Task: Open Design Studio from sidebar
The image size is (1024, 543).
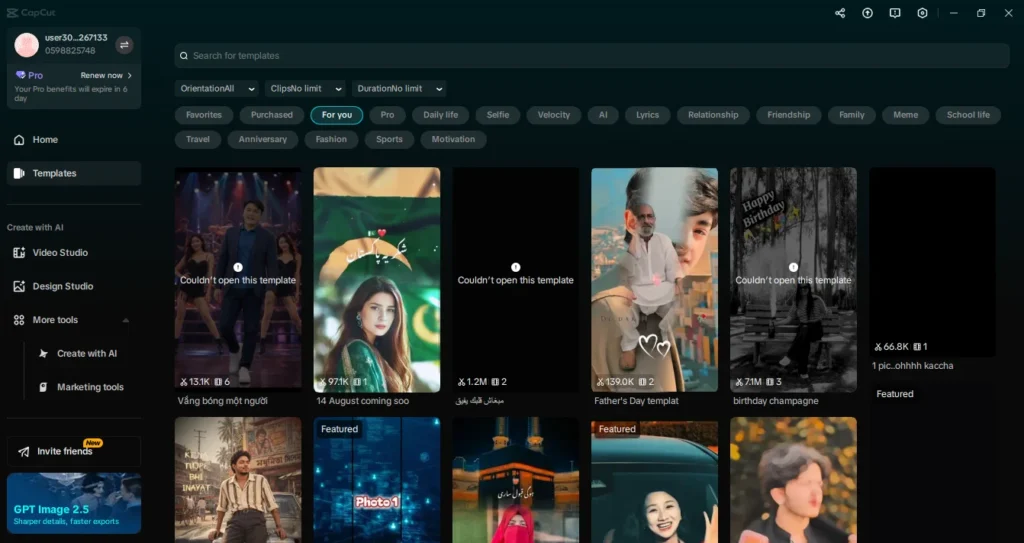Action: click(x=74, y=286)
